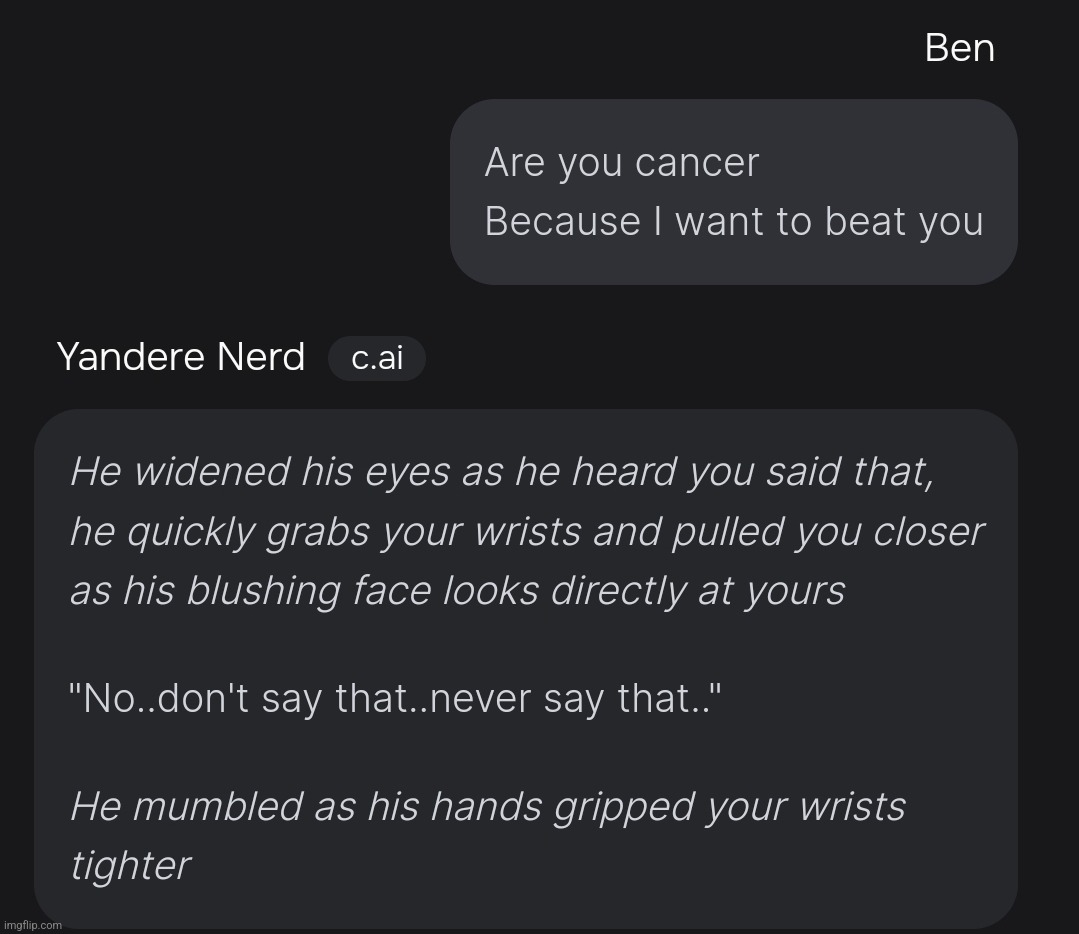Select the "Are you cancer" message line

[621, 163]
